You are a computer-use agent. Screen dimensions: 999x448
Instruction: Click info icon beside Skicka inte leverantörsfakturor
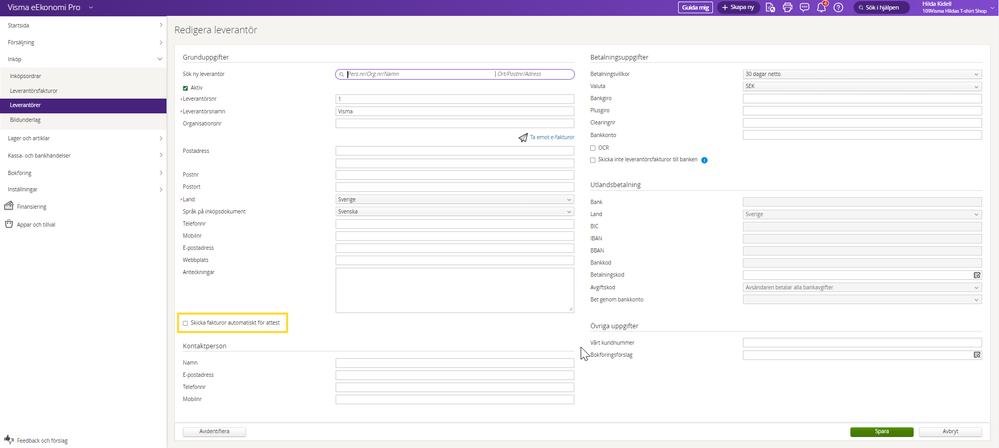705,160
